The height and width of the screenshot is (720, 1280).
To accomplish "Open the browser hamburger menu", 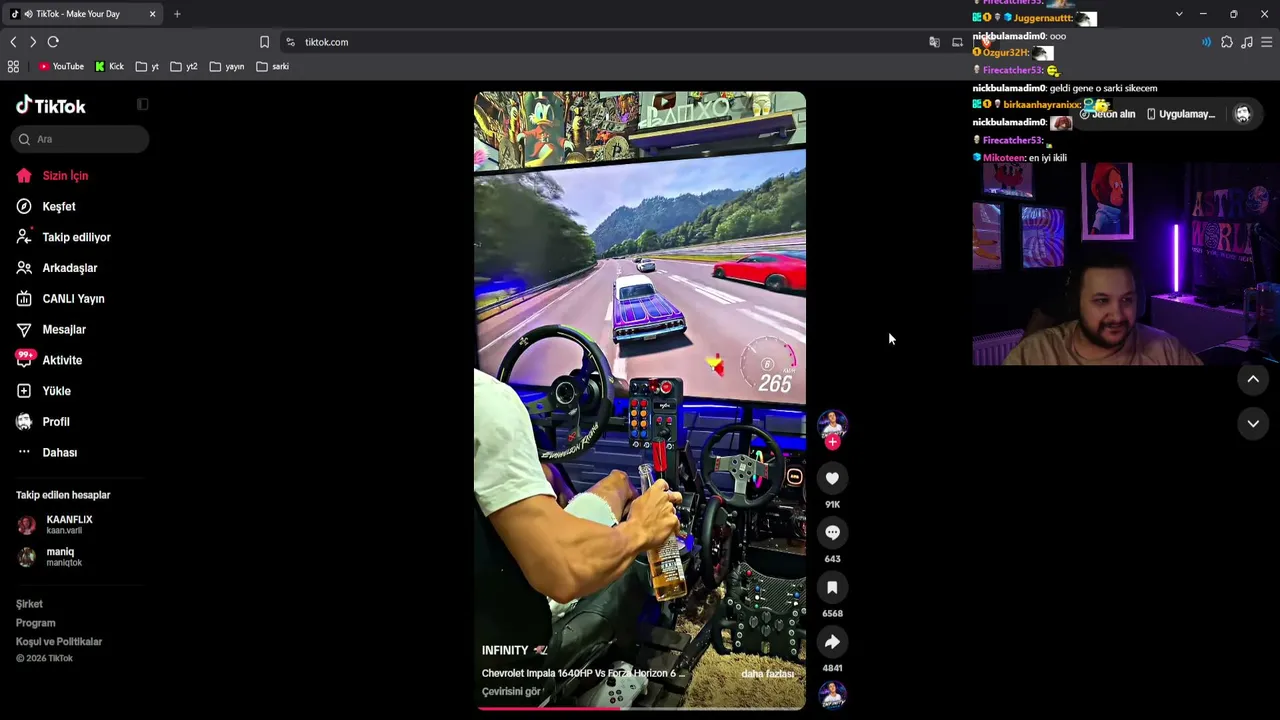I will [1267, 42].
